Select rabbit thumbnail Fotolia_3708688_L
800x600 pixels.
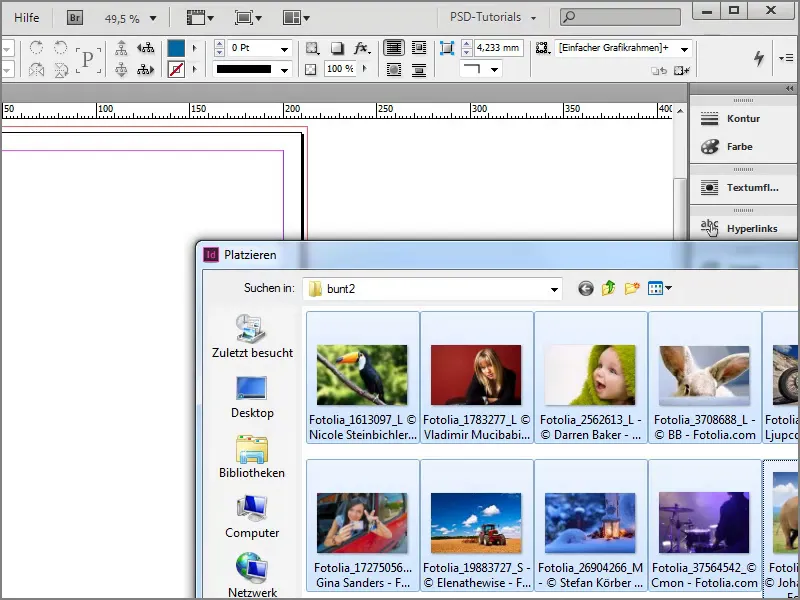coord(705,377)
